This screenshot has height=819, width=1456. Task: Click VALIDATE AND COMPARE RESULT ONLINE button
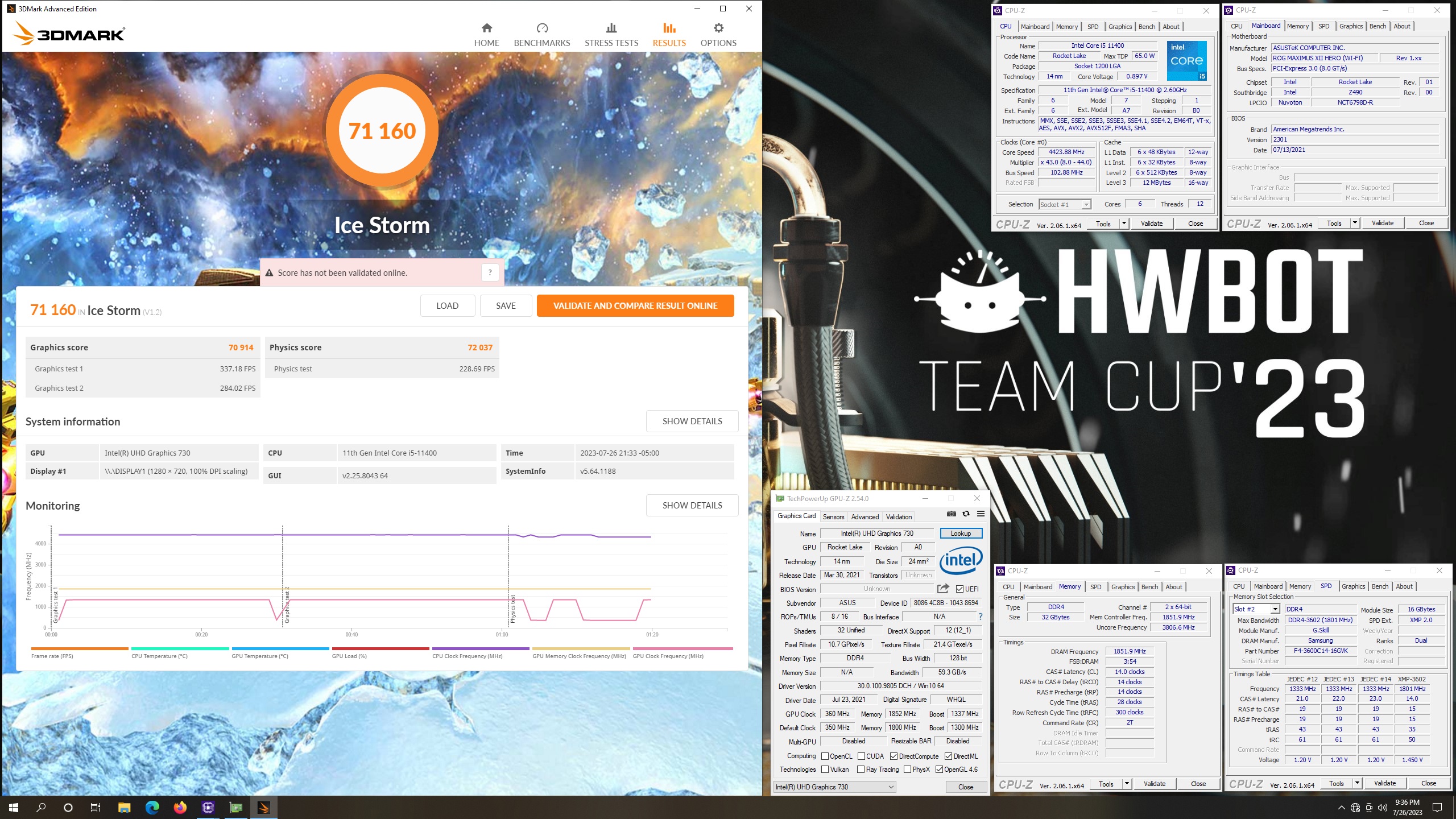click(635, 305)
